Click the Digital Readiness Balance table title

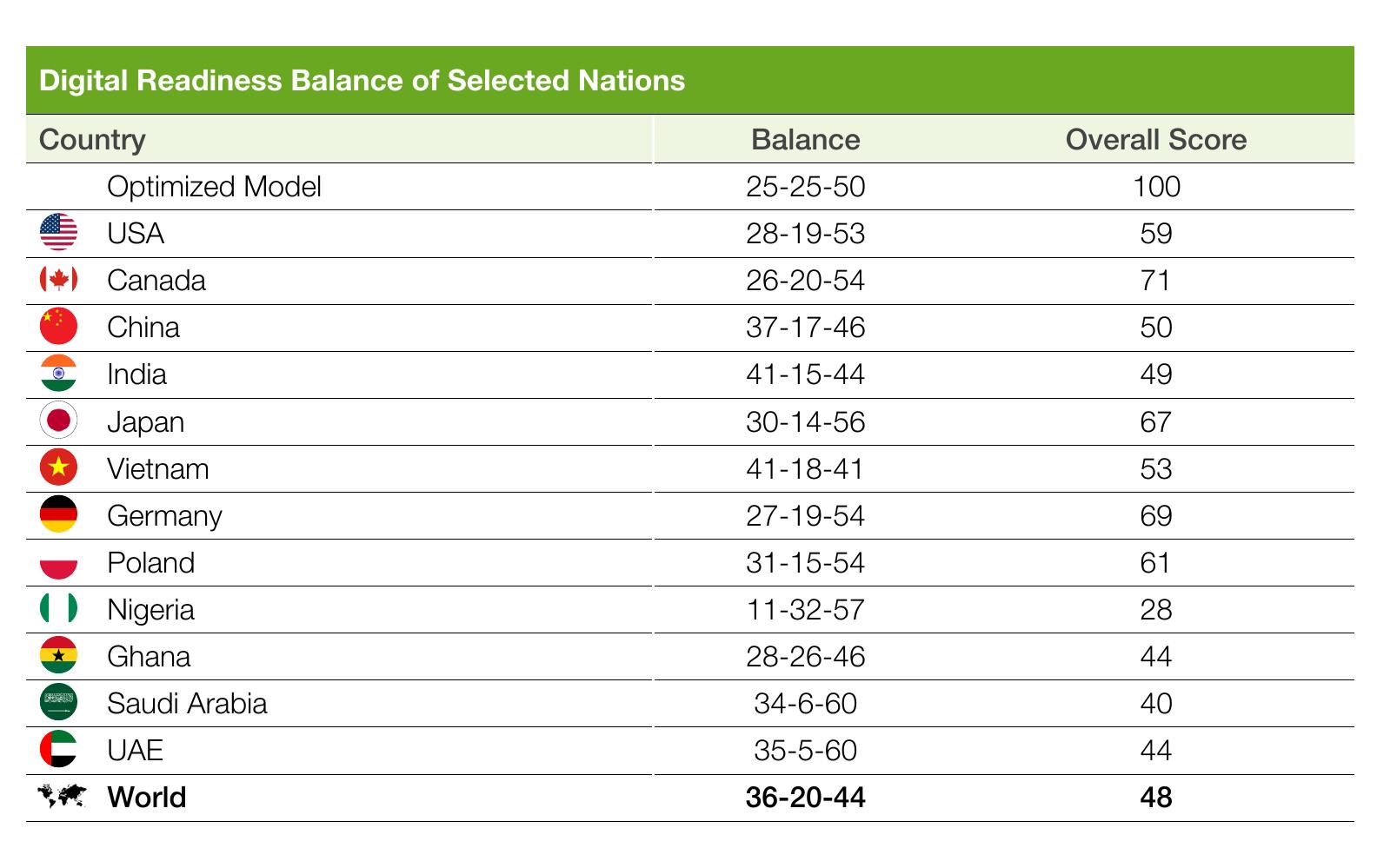coord(363,81)
